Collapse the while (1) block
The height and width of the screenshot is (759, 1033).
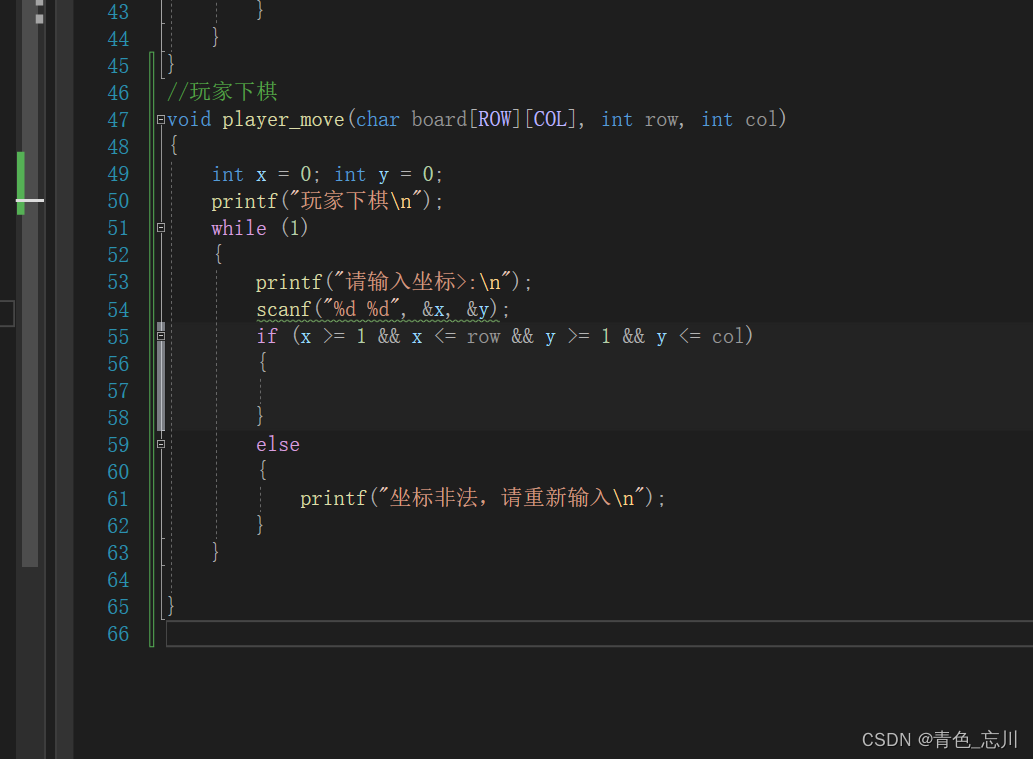161,228
